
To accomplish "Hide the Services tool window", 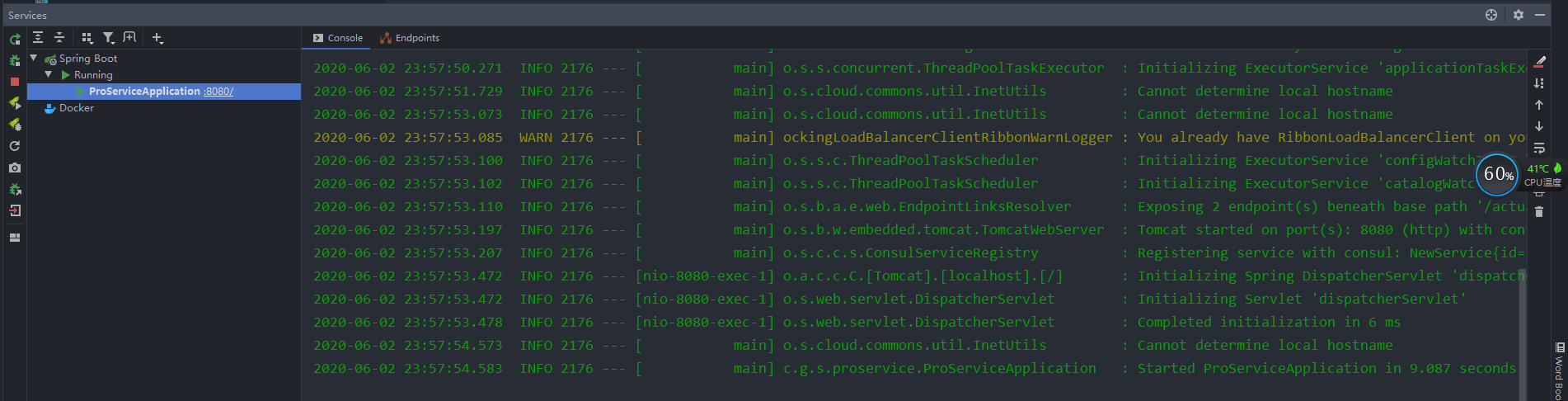I will pos(1539,15).
